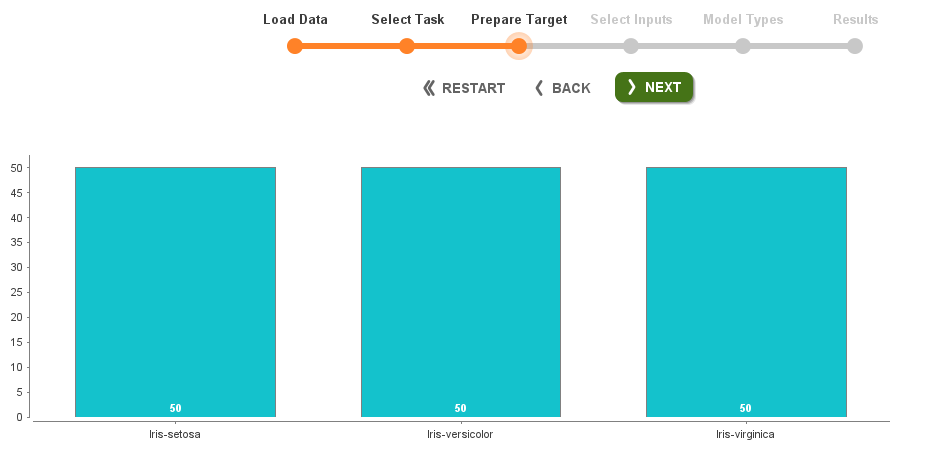Click the double-chevron Restart icon

click(x=429, y=88)
